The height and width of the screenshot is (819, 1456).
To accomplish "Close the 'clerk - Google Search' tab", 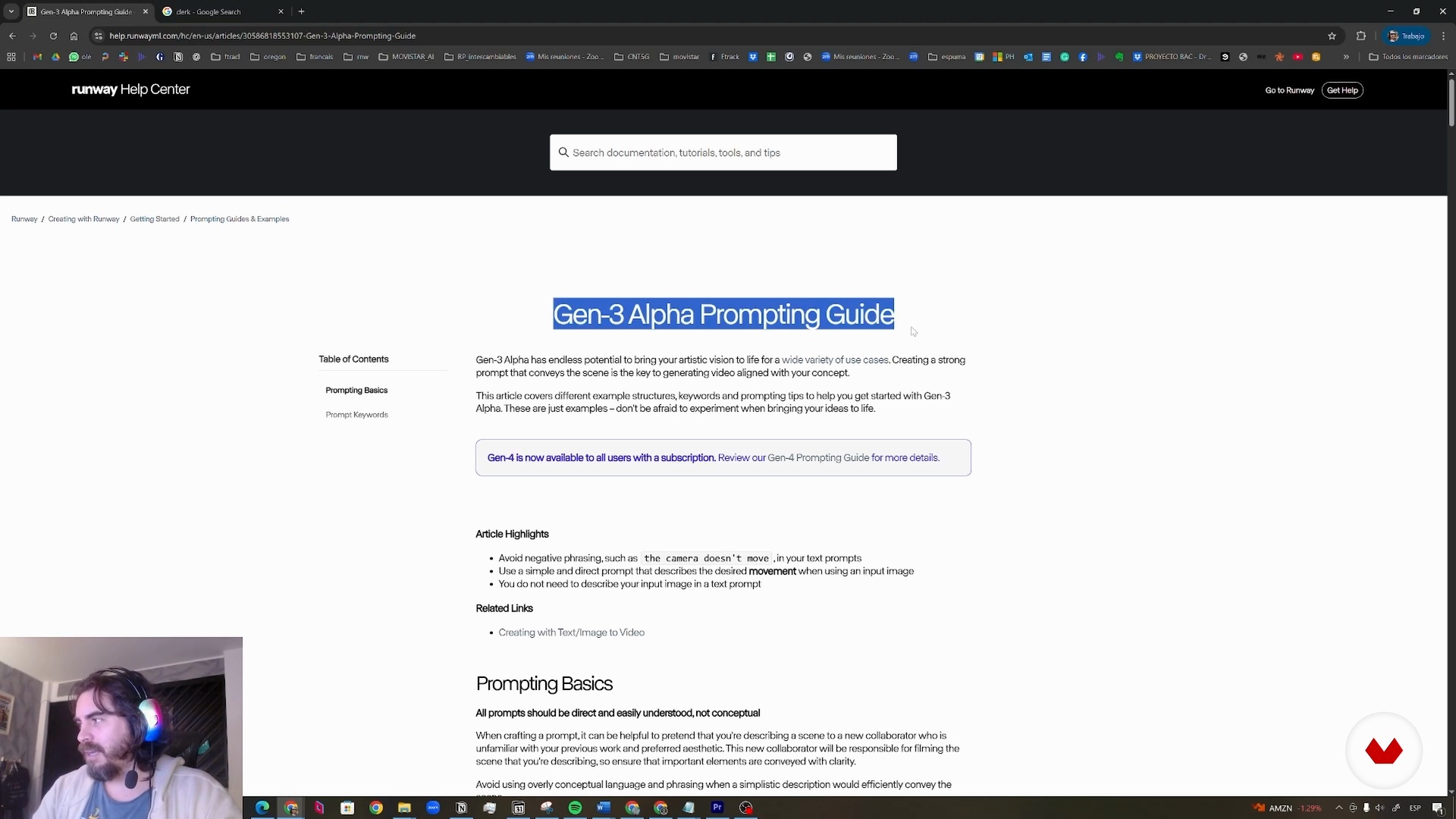I will pyautogui.click(x=281, y=11).
